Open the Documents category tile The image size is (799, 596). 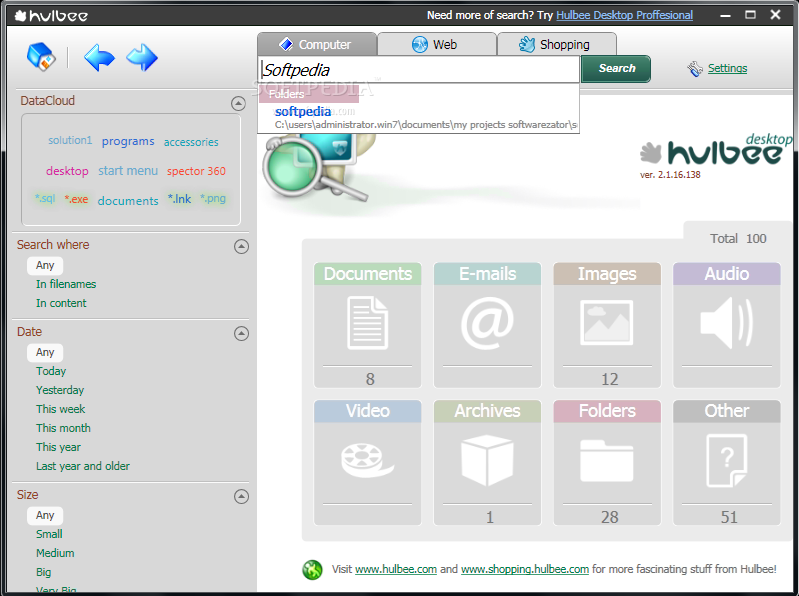click(367, 325)
